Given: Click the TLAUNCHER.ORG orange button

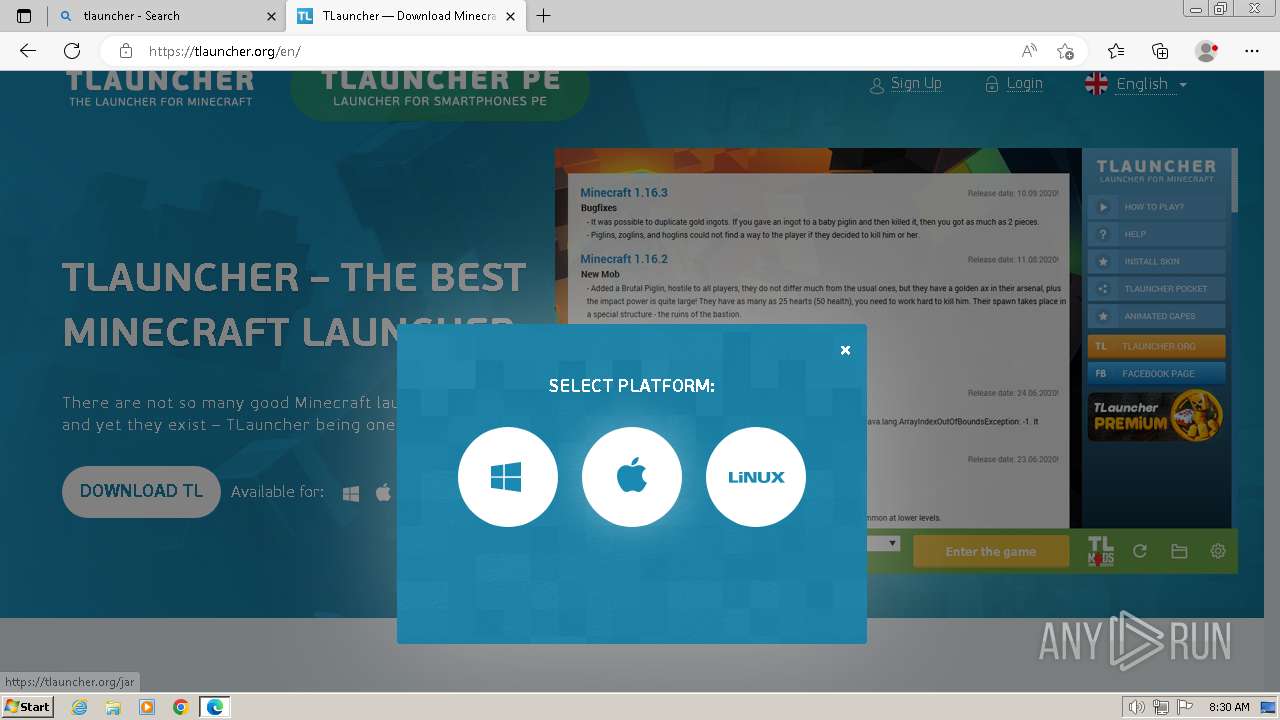Looking at the screenshot, I should (1156, 346).
